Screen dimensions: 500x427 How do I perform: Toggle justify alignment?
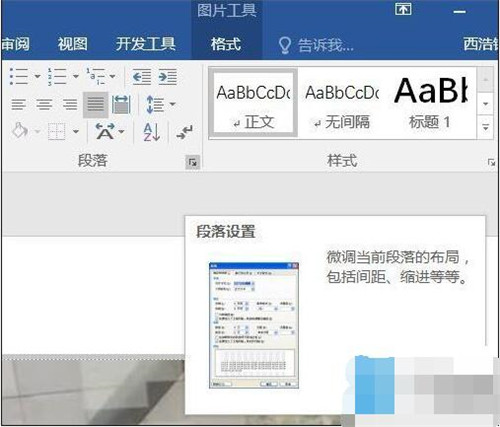[96, 105]
